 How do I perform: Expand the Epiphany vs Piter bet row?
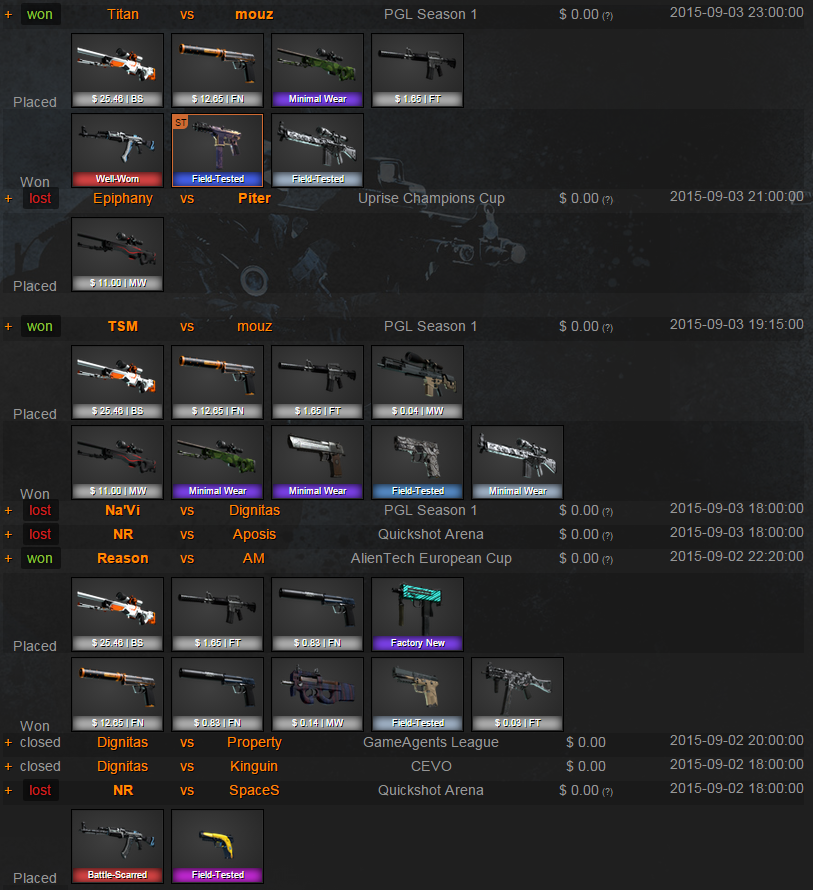[x=9, y=199]
